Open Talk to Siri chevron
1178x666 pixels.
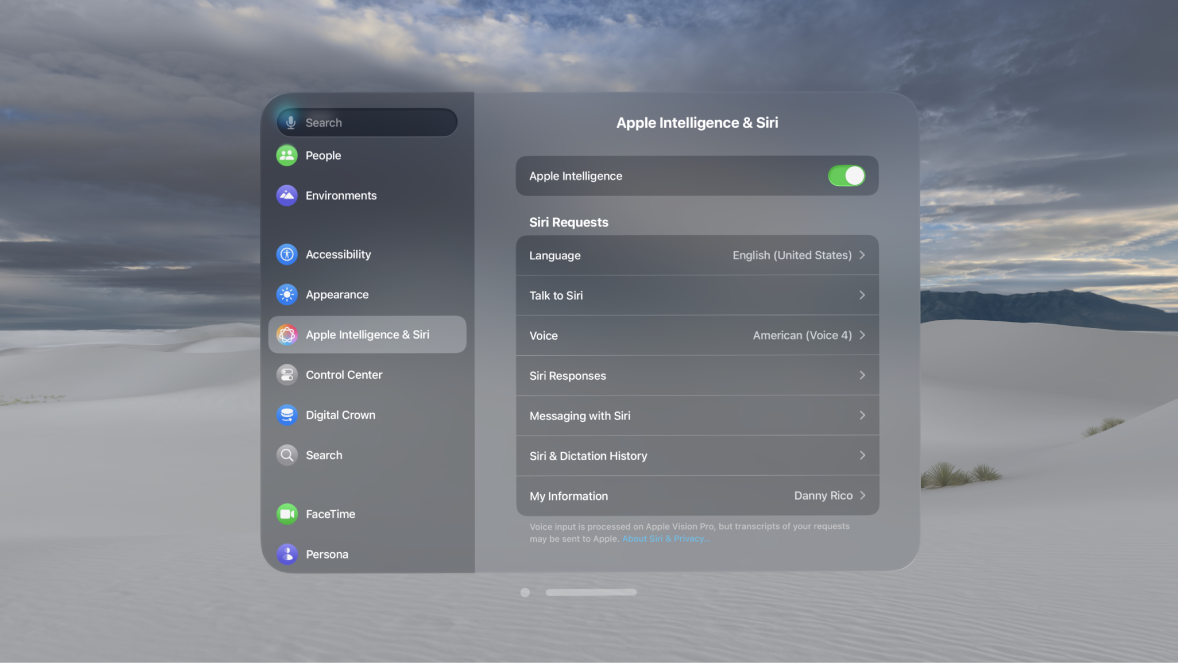pos(862,295)
